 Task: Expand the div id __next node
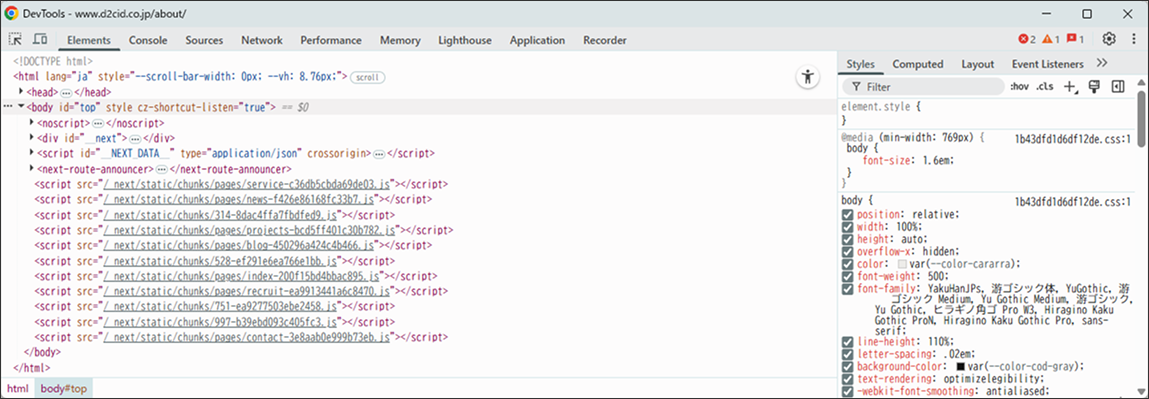(x=32, y=138)
